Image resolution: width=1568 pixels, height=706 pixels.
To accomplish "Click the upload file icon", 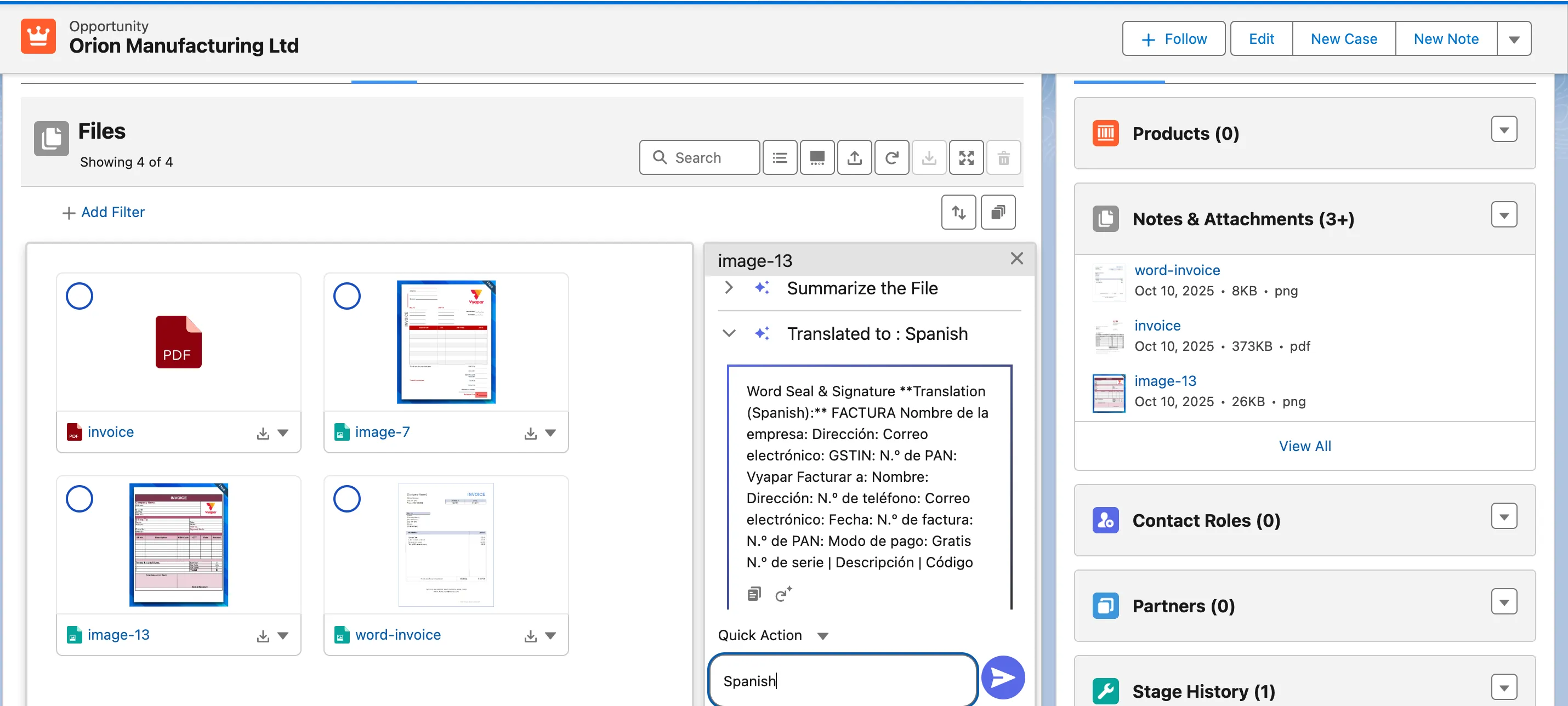I will pos(855,158).
